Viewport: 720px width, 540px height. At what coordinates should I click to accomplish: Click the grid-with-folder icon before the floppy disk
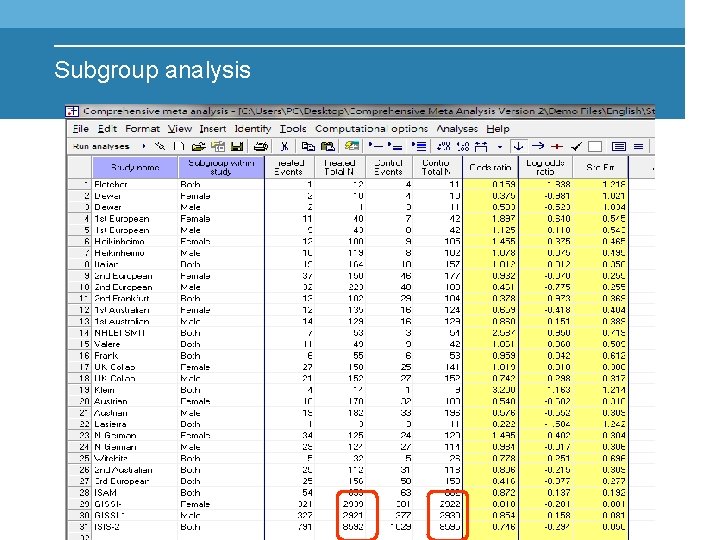(218, 146)
